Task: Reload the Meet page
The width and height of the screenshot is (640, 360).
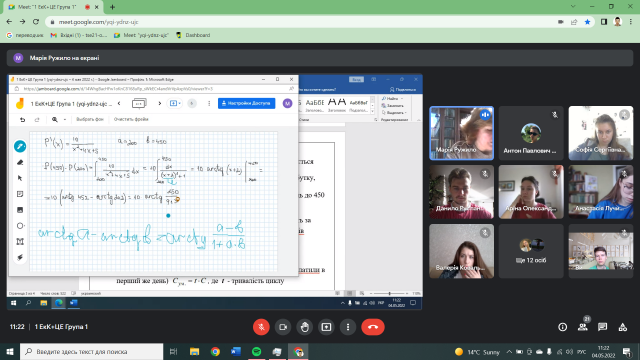Action: click(x=36, y=22)
